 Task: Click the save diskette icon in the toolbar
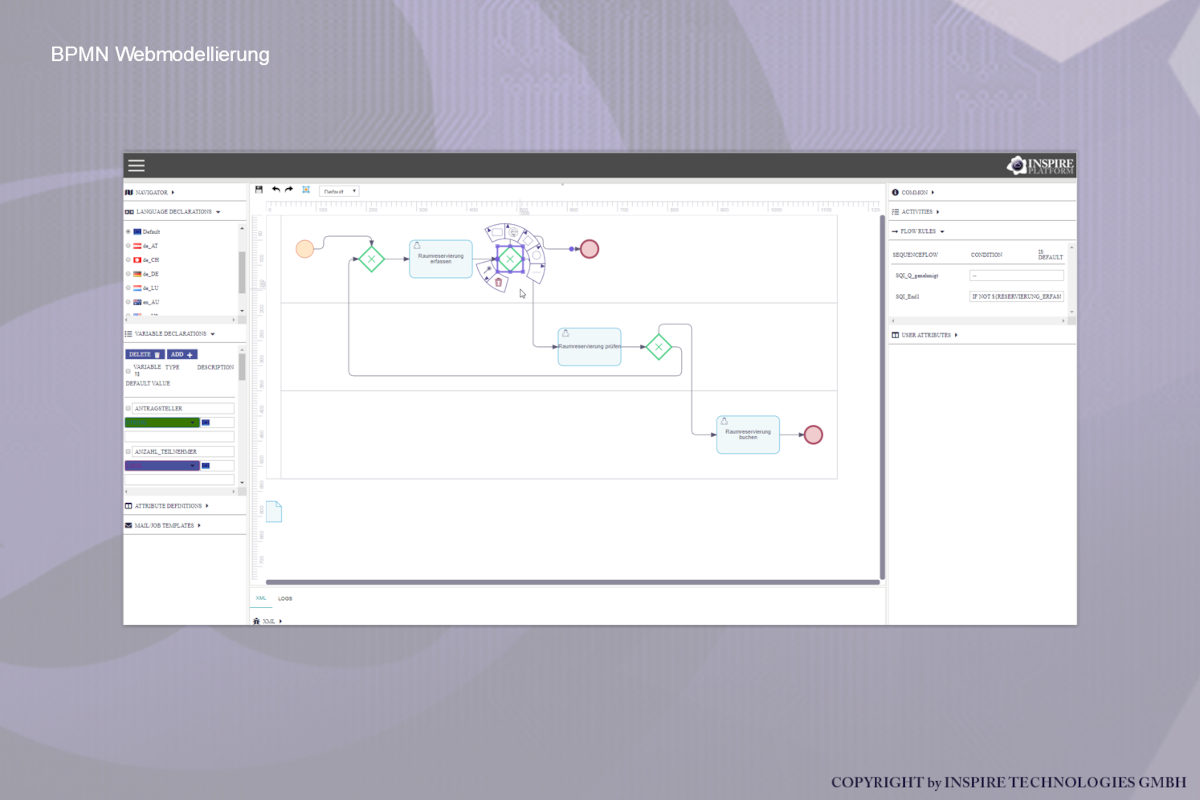pos(259,189)
